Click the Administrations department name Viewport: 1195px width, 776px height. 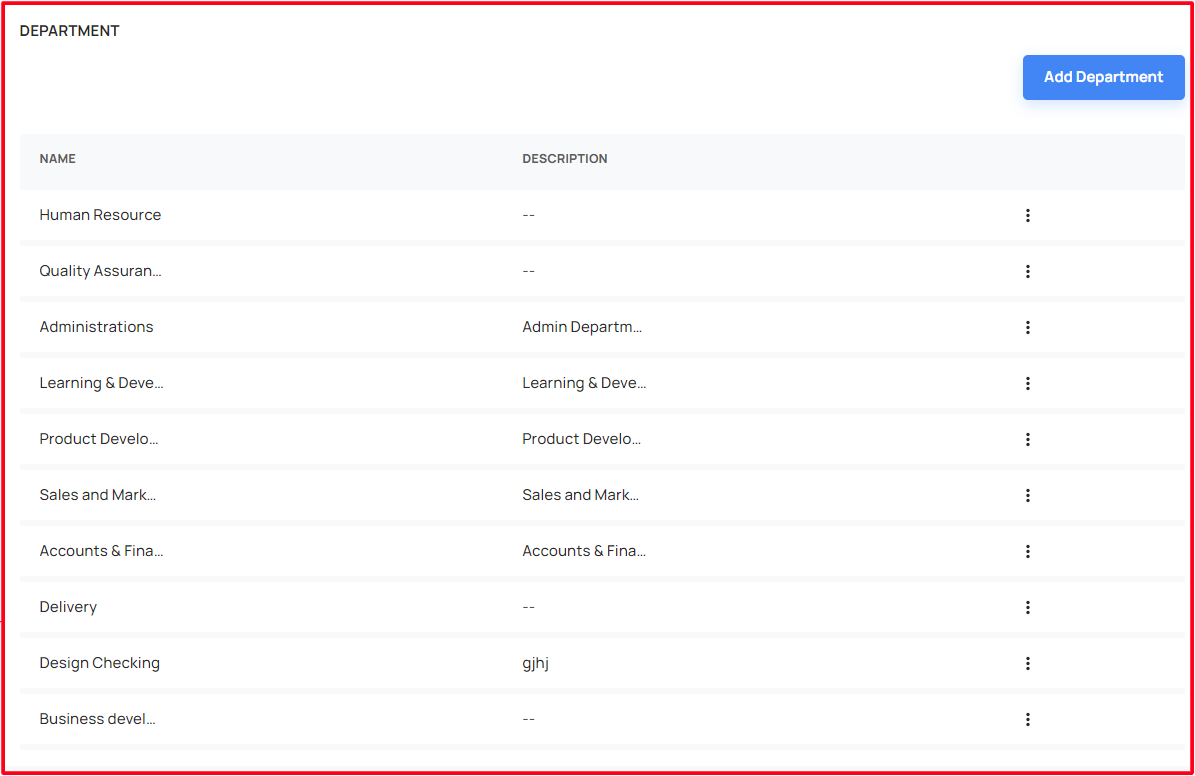[x=96, y=327]
